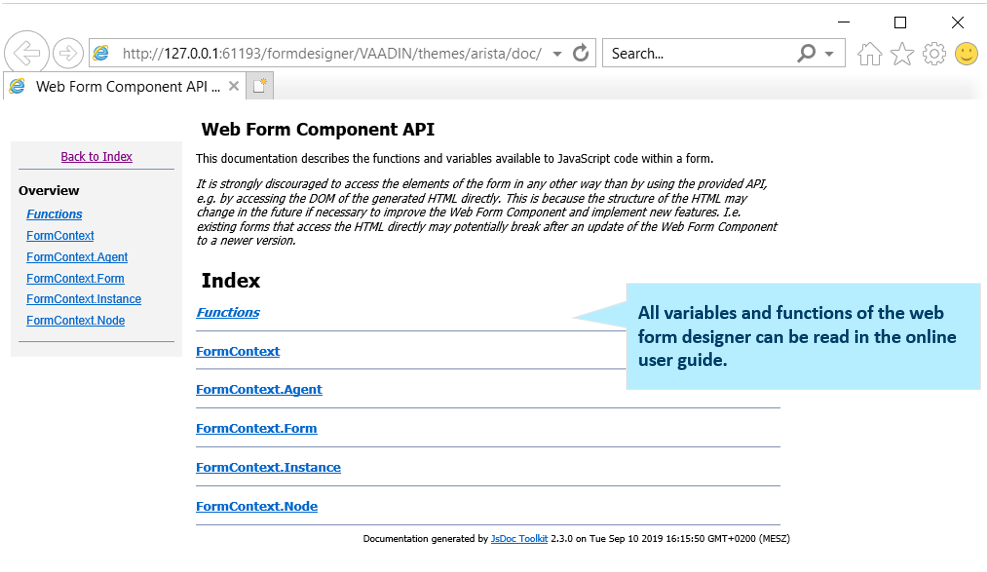The height and width of the screenshot is (572, 987).
Task: Follow the Back to Index link
Action: pos(96,157)
